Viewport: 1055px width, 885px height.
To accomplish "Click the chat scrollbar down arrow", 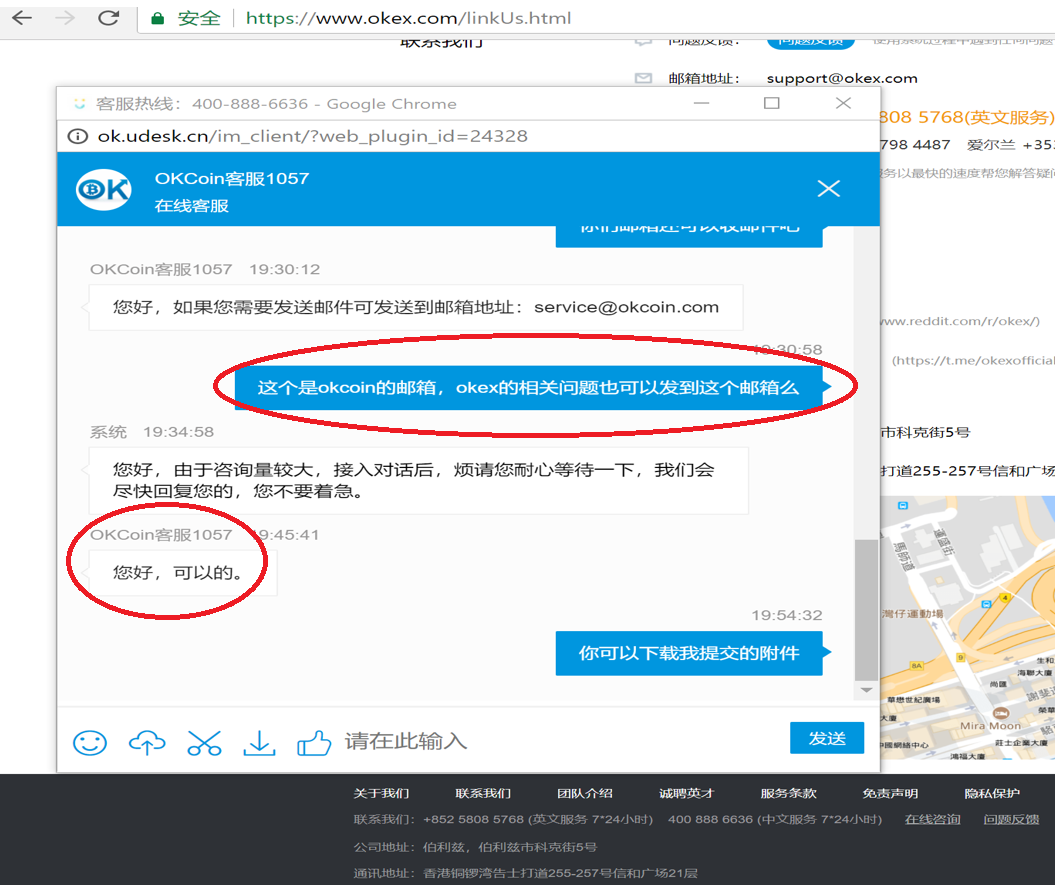I will coord(867,691).
